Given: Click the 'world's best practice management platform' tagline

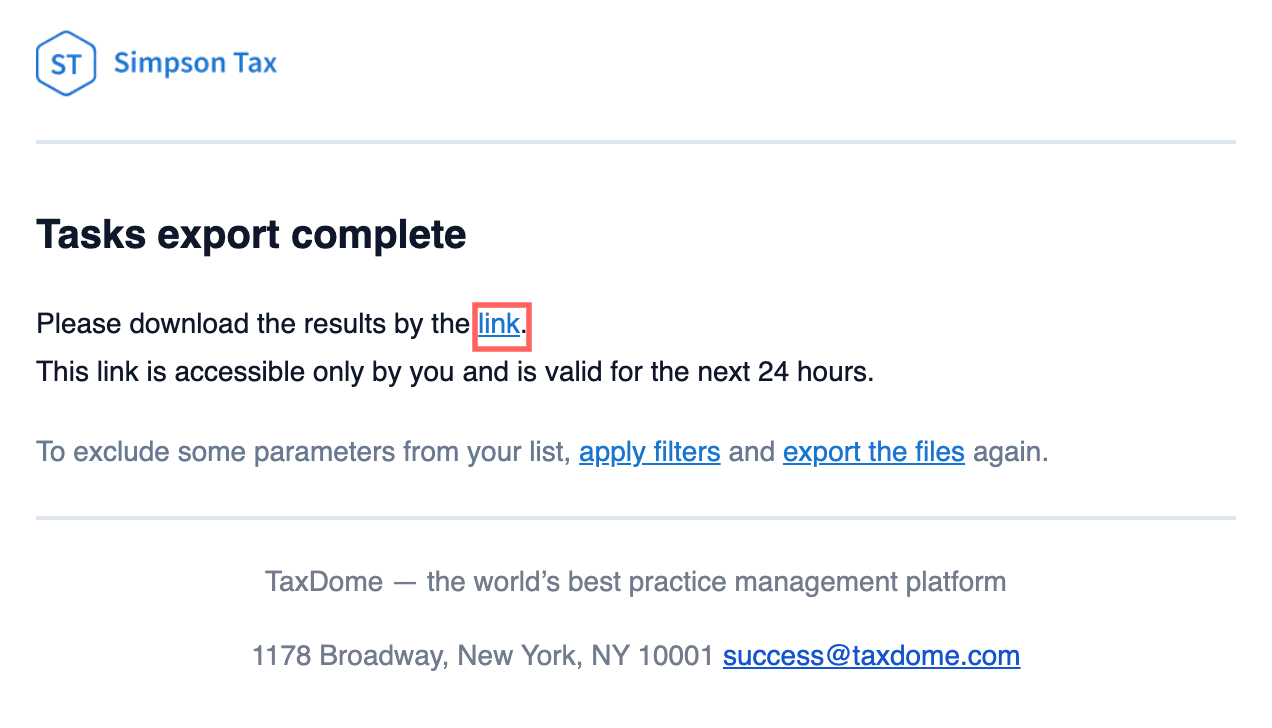Looking at the screenshot, I should click(x=716, y=581).
